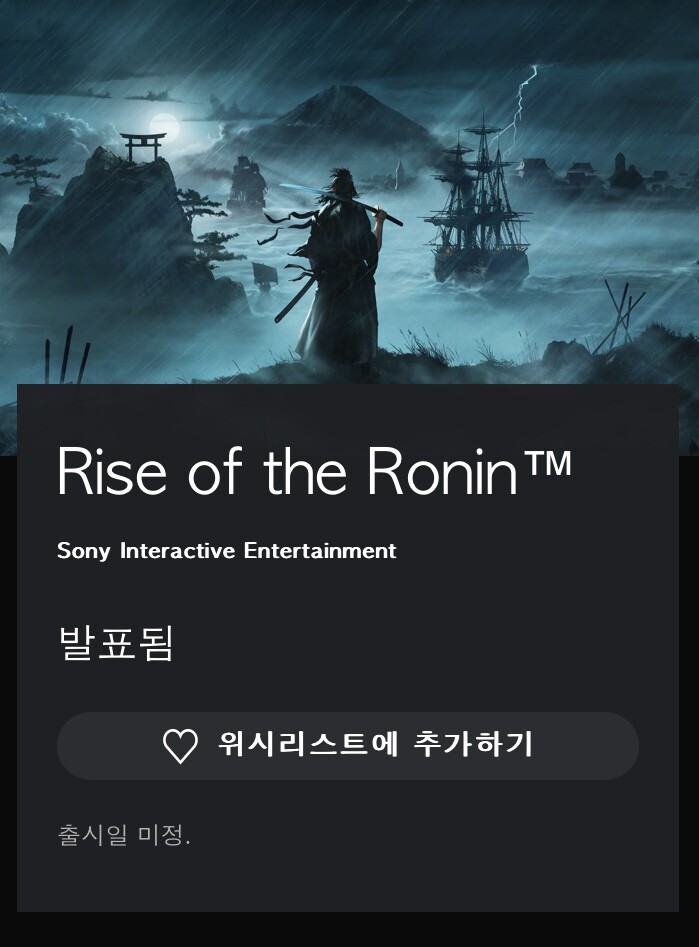Click the small boat near the rocks

[x=266, y=277]
